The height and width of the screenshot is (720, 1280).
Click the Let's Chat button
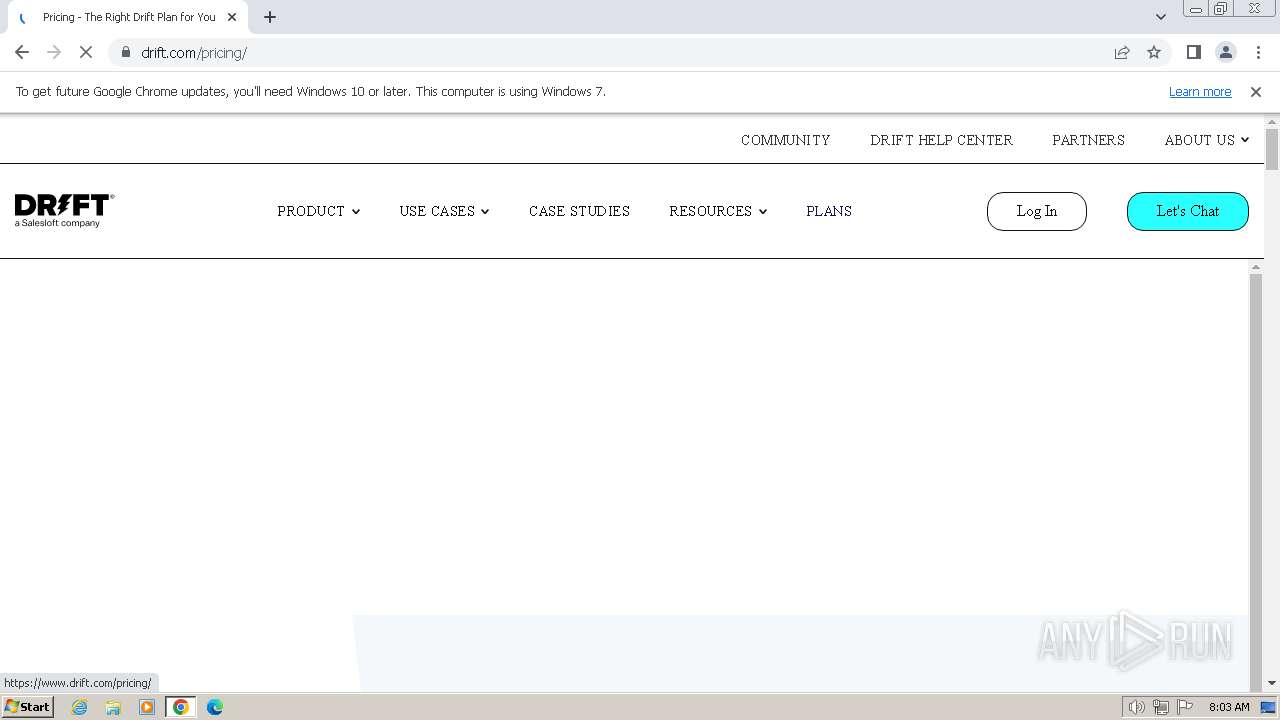[1187, 211]
